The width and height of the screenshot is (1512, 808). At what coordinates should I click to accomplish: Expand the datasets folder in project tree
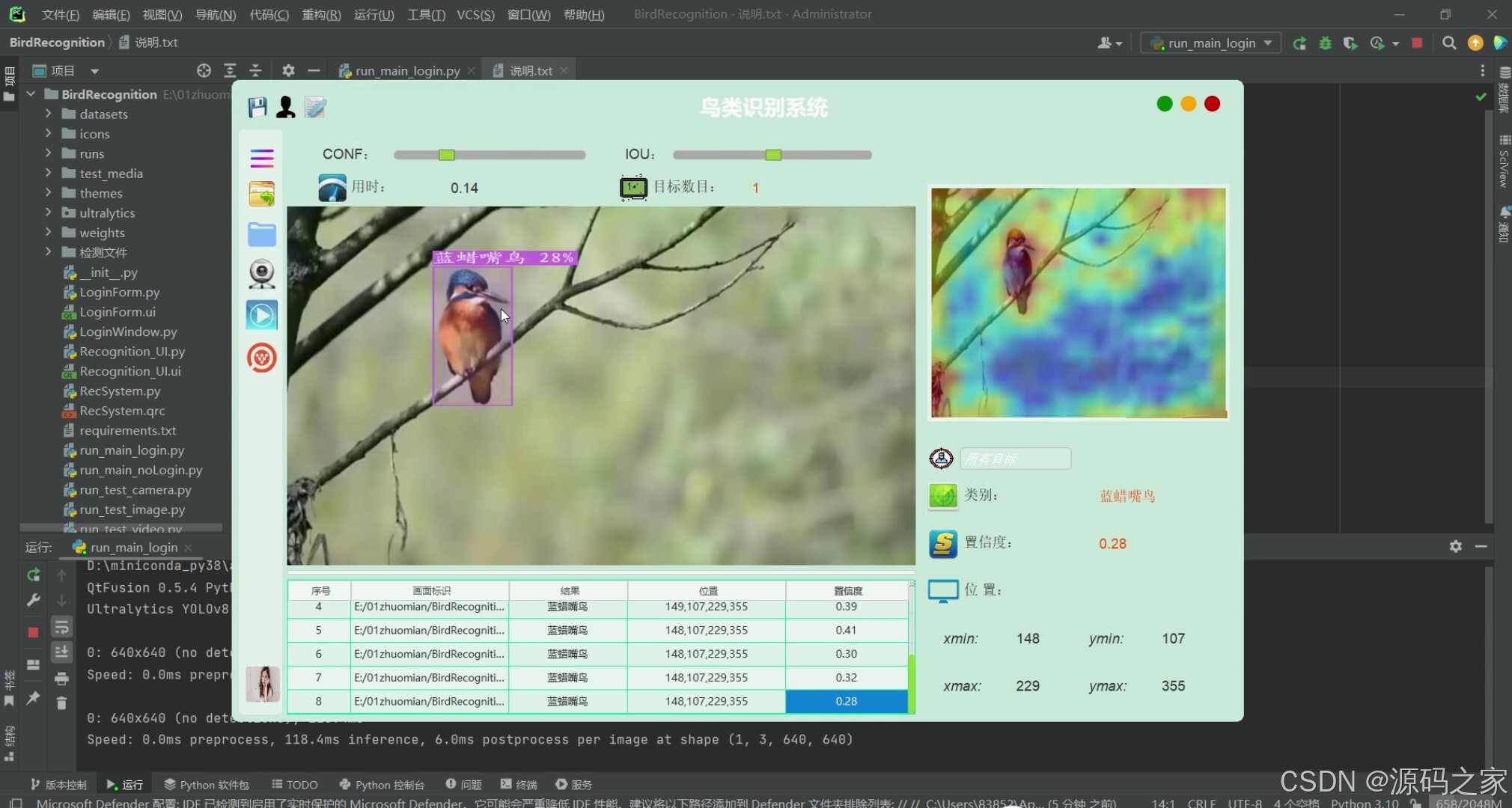[x=49, y=114]
